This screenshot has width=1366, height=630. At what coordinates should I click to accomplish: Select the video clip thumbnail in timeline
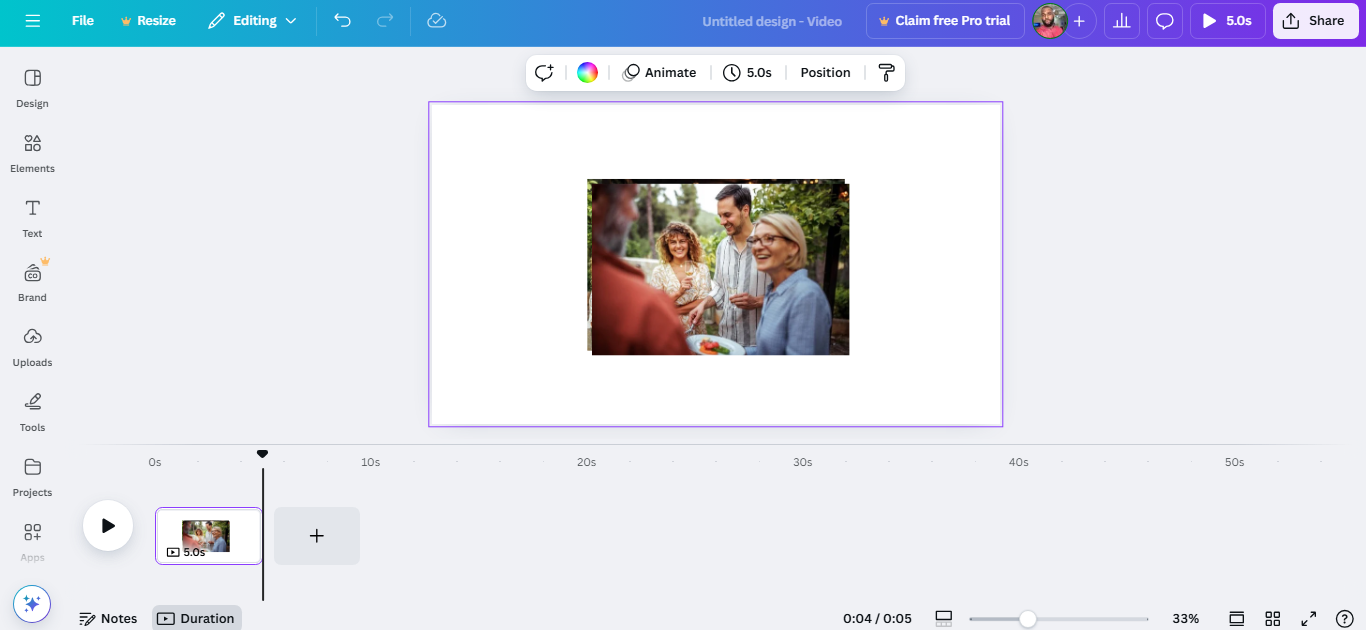point(208,535)
